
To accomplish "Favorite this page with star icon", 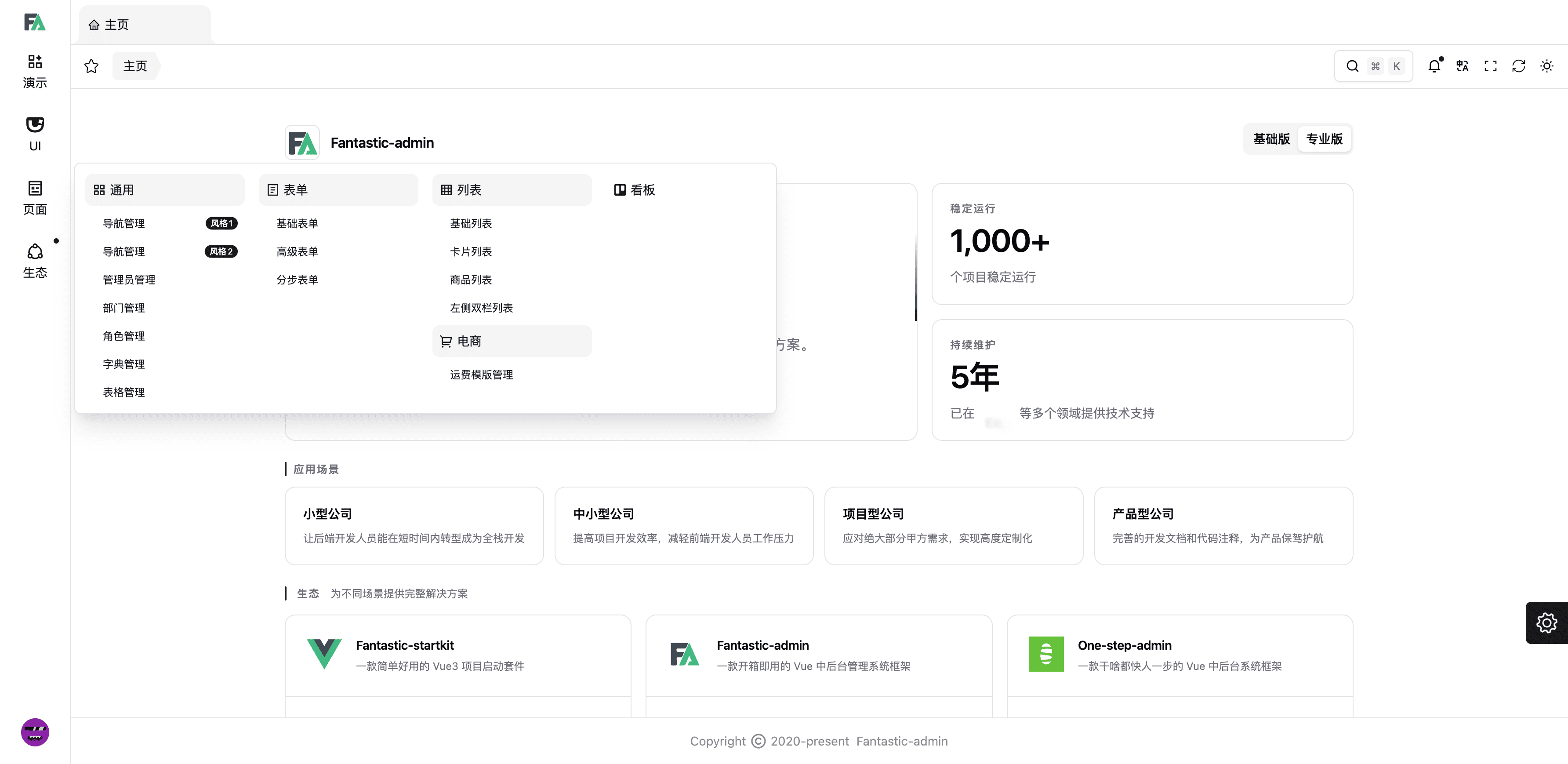I will click(x=91, y=66).
